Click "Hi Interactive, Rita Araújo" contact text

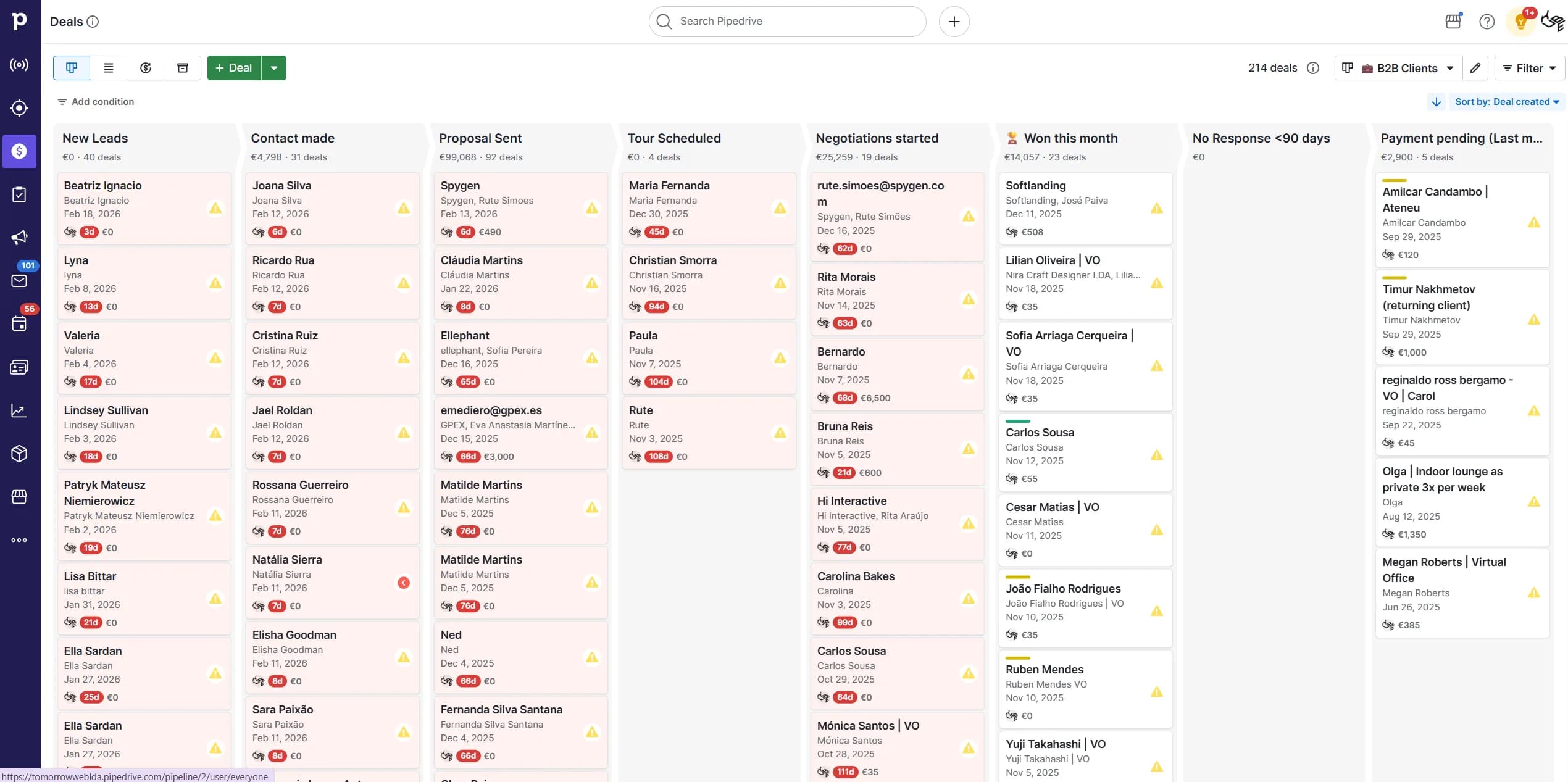(x=872, y=516)
